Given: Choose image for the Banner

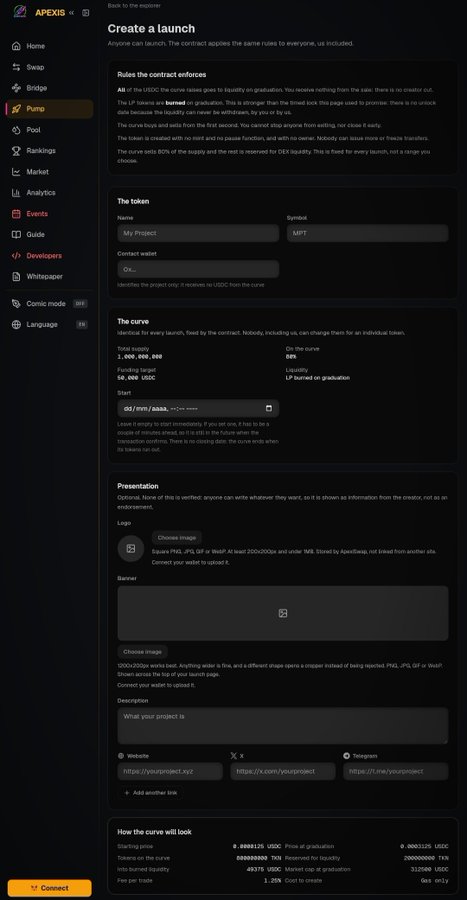Looking at the screenshot, I should point(142,651).
